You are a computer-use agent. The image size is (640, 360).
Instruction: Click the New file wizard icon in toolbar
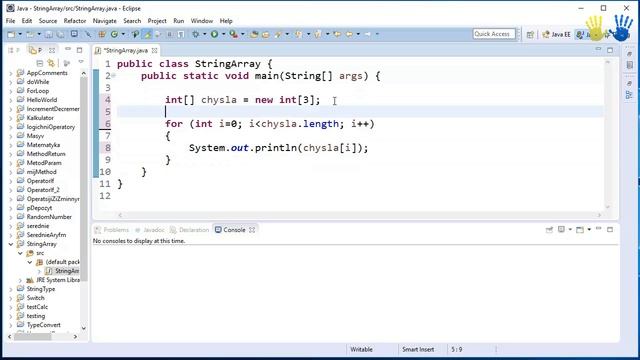11,34
